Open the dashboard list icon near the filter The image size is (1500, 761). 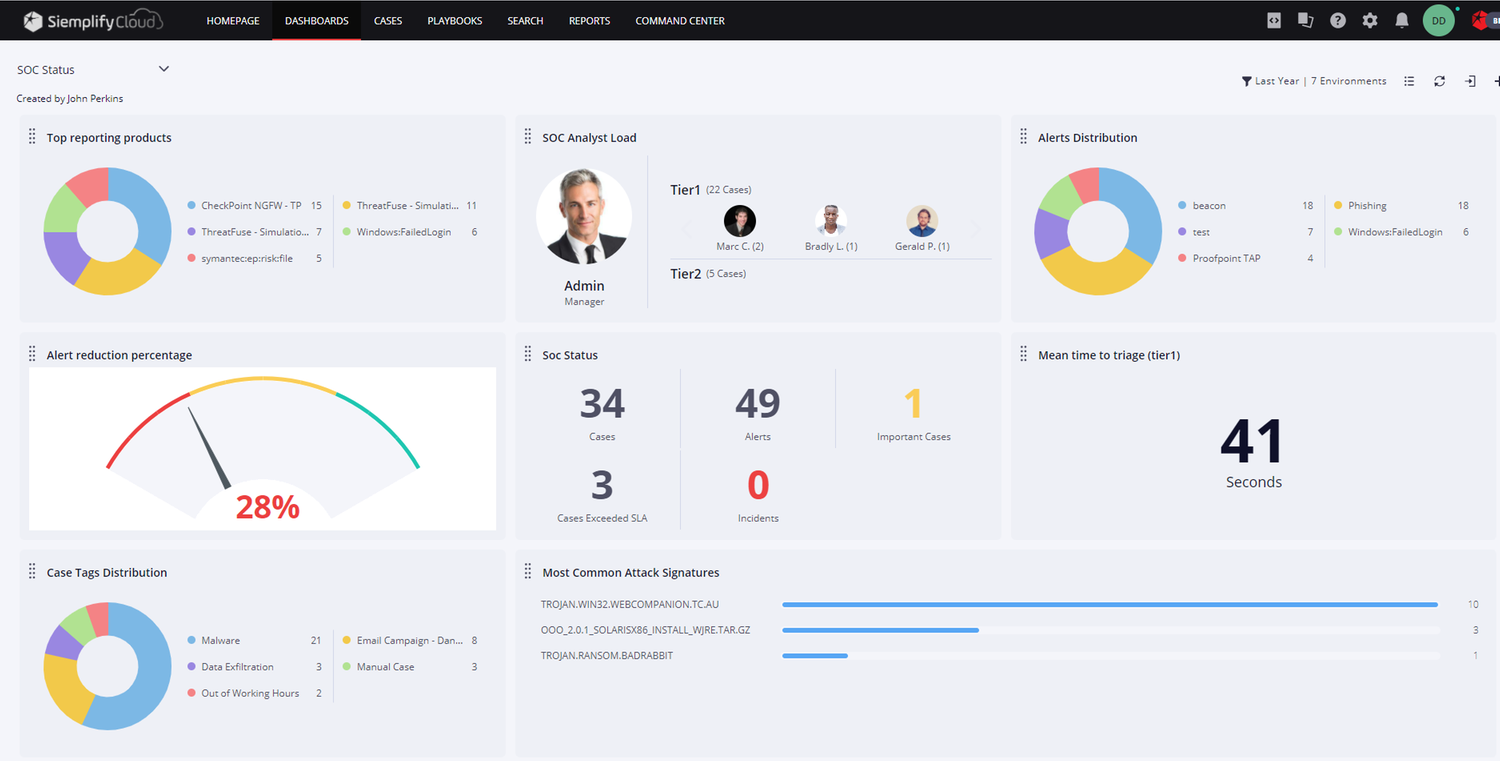pos(1409,80)
